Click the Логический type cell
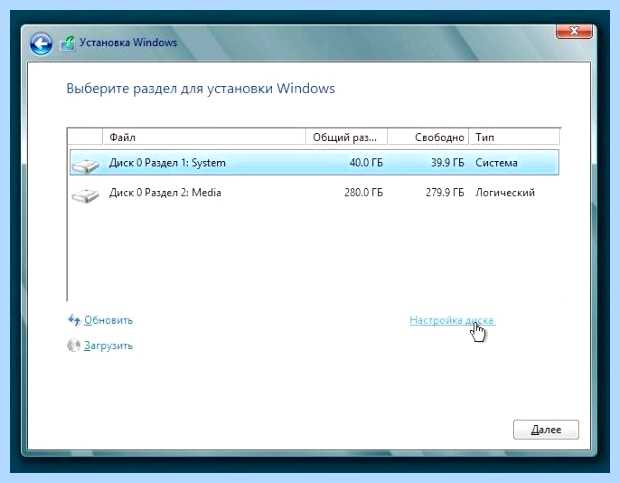 pyautogui.click(x=505, y=192)
